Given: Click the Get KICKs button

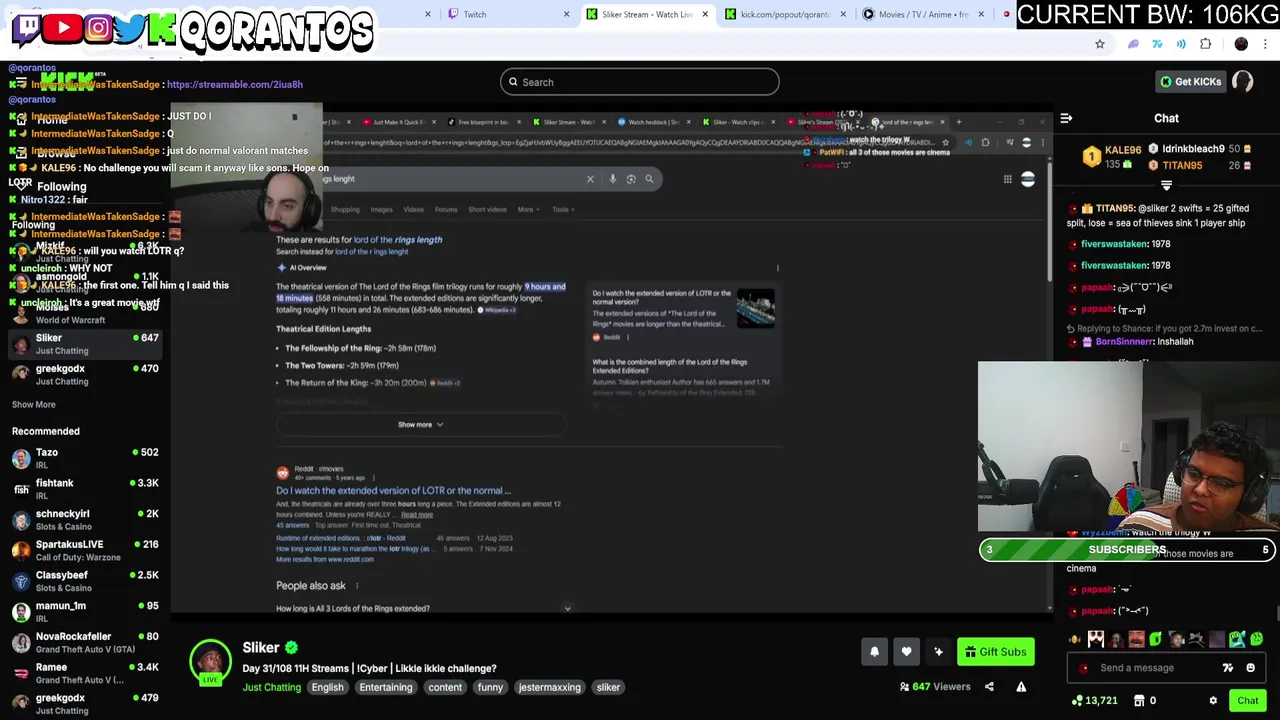Looking at the screenshot, I should [x=1190, y=82].
